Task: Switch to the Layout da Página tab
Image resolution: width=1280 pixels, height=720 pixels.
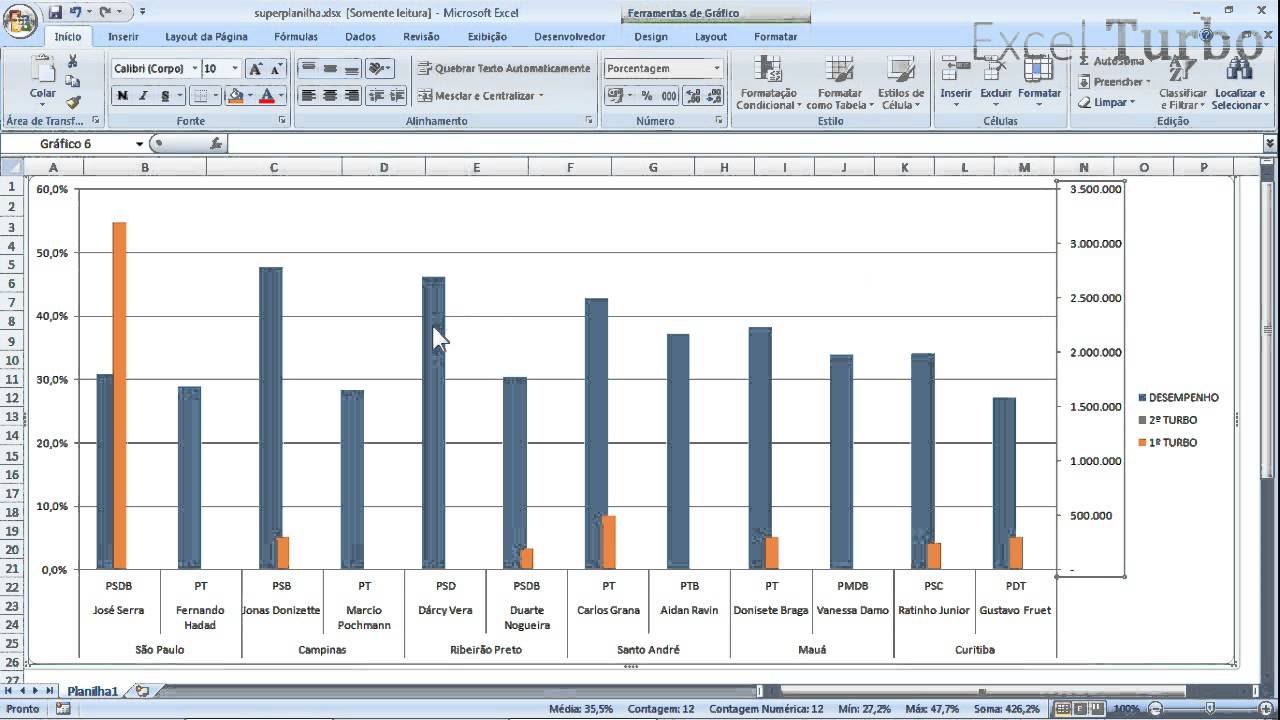Action: click(x=206, y=37)
